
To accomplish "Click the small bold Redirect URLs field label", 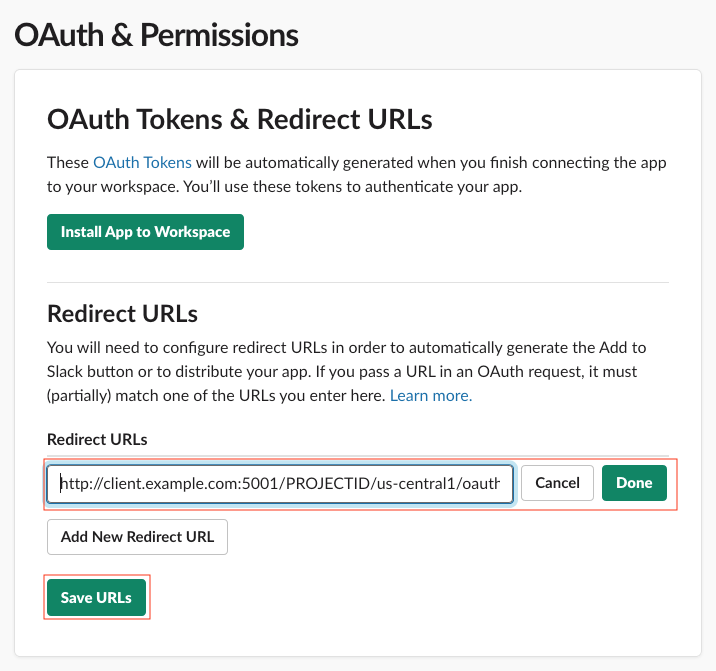I will [x=97, y=439].
